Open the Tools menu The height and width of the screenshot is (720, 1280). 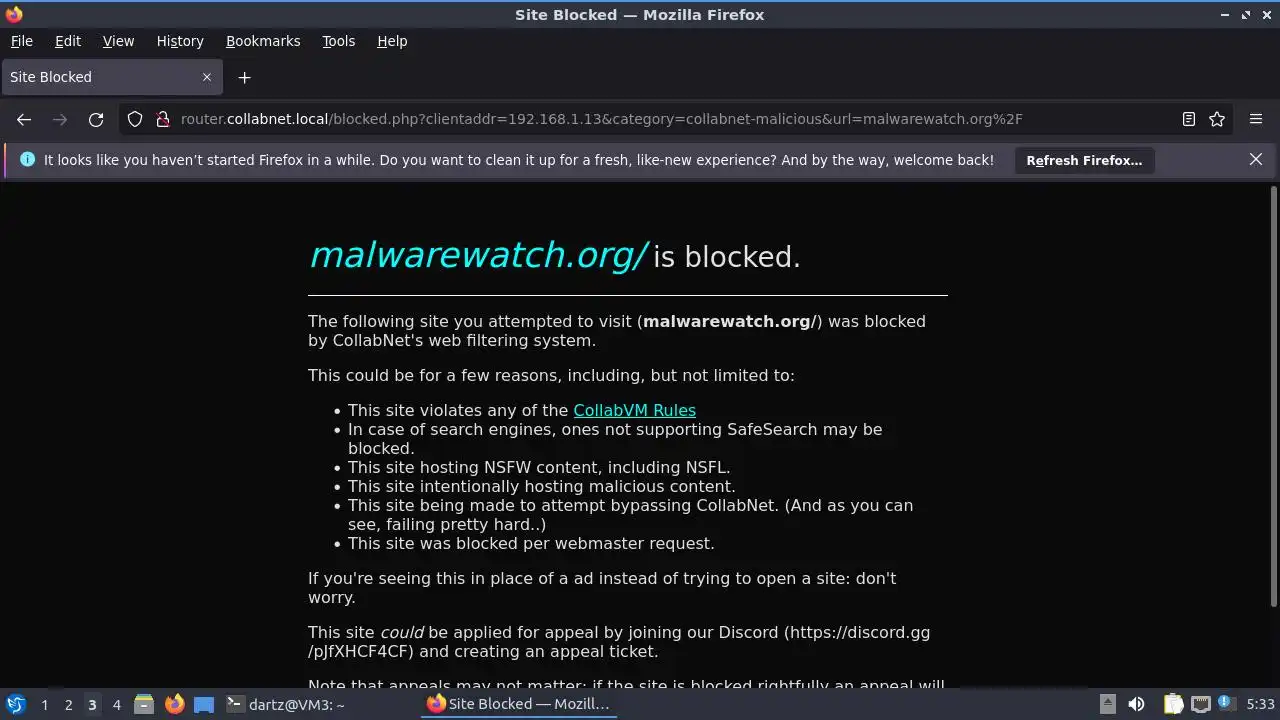(x=339, y=41)
